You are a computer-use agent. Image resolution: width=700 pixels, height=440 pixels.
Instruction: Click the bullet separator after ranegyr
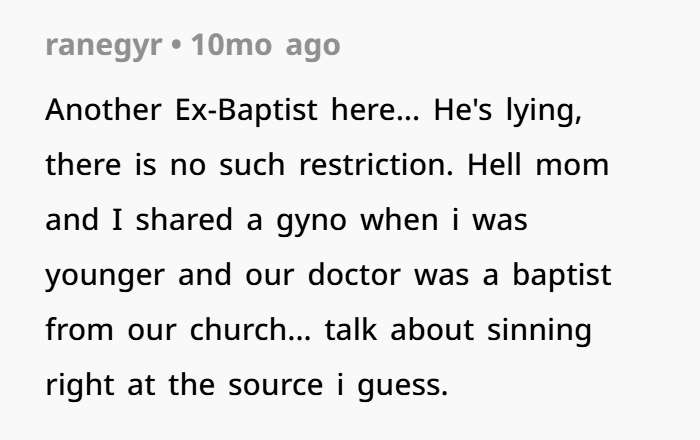tap(176, 46)
